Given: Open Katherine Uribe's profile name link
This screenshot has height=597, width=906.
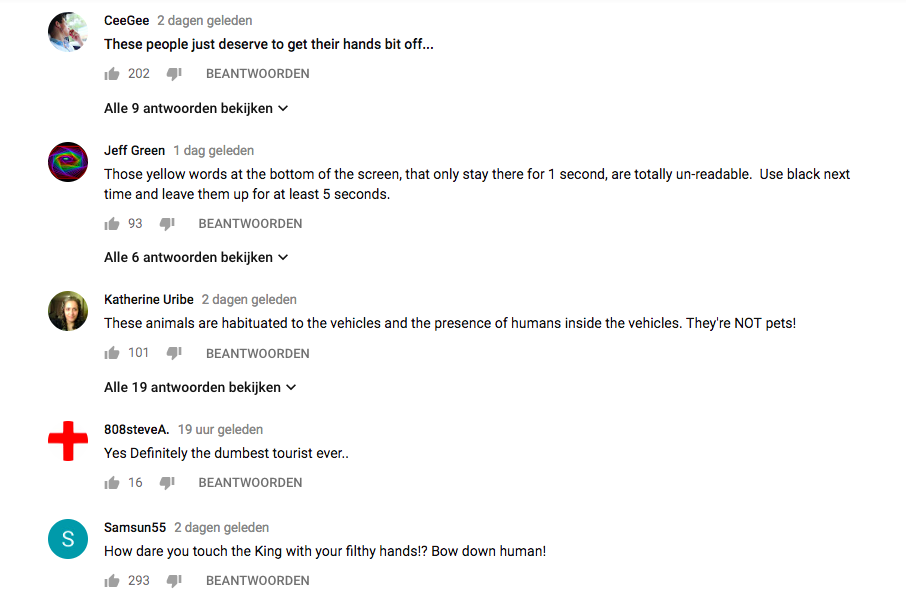Looking at the screenshot, I should tap(149, 300).
